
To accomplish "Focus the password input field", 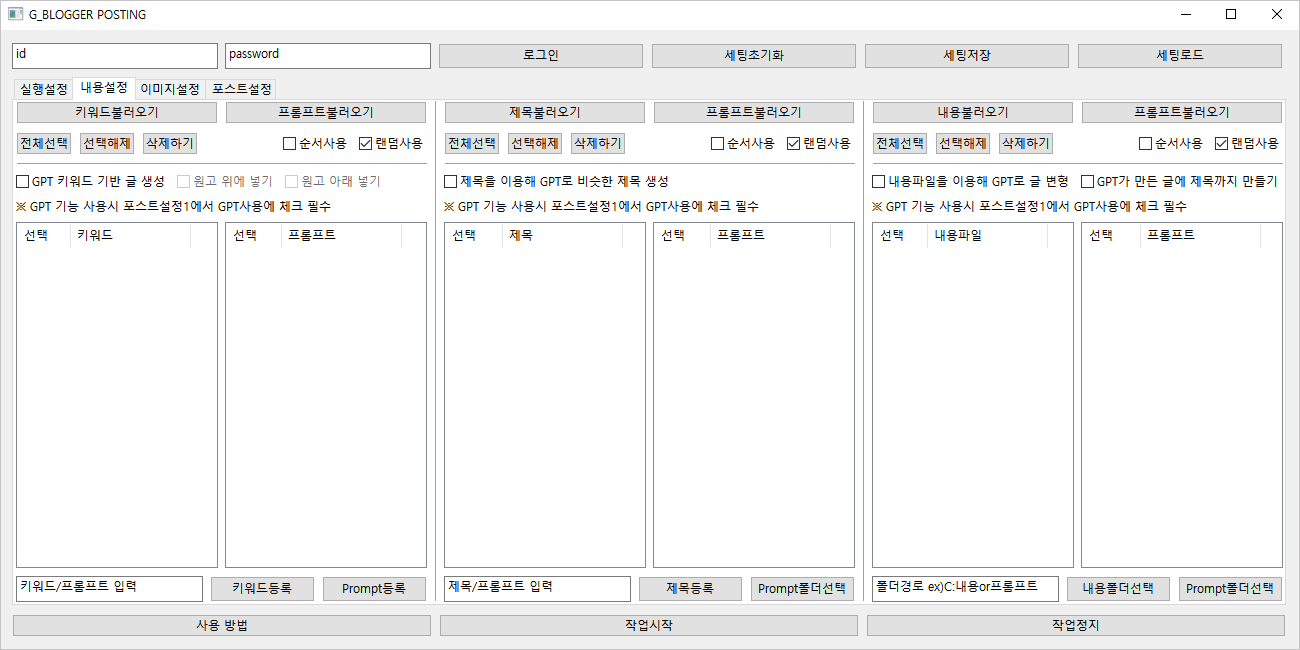I will pyautogui.click(x=328, y=56).
